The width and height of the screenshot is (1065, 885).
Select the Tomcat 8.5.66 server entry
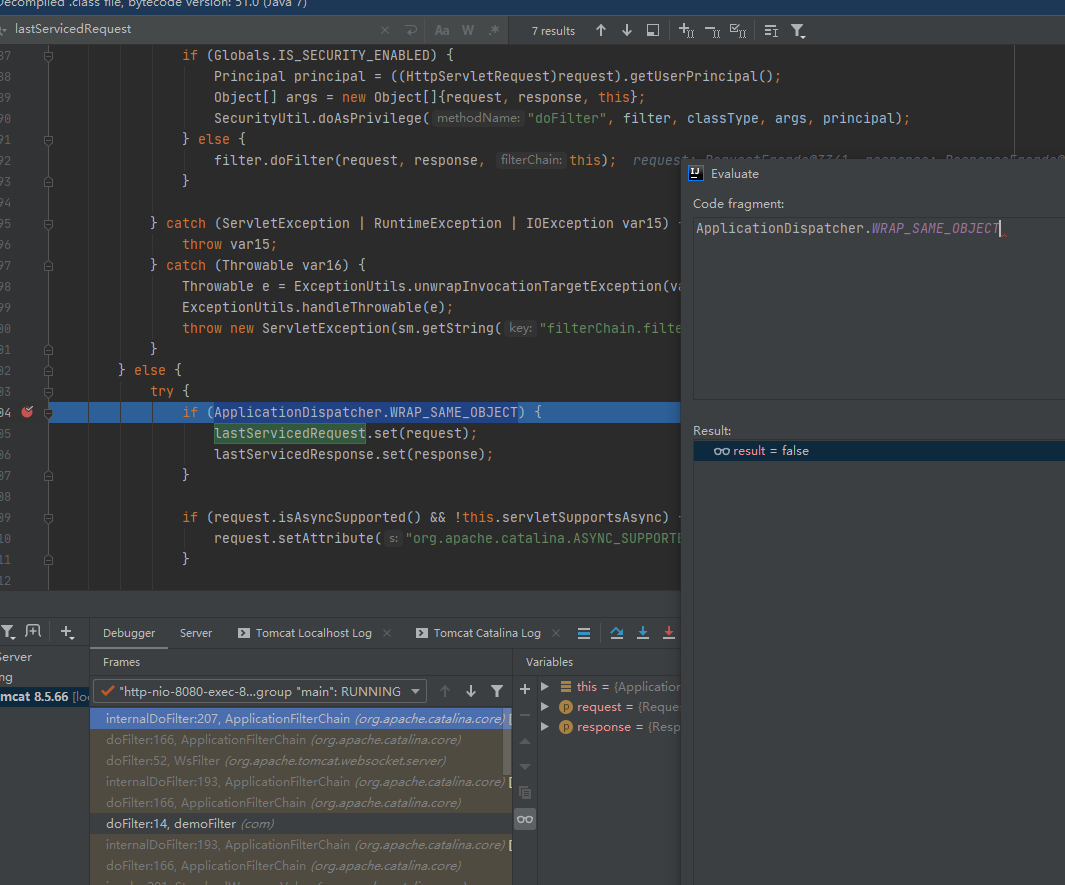(x=45, y=697)
